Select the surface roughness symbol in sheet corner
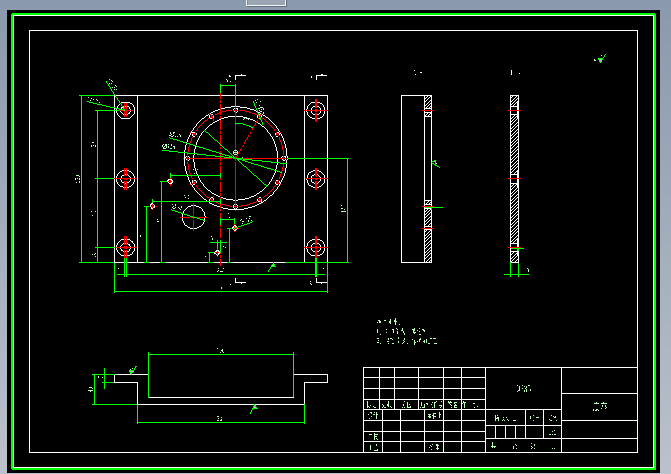Screen dimensions: 671x474 600,58
